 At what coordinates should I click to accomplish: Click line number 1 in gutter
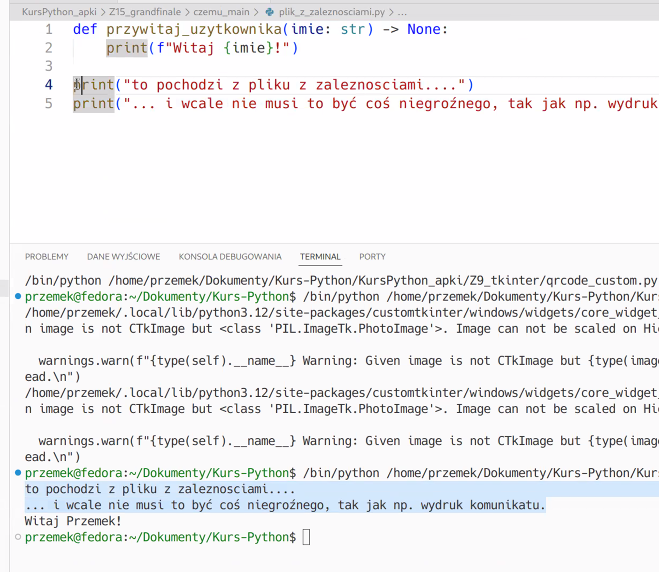pos(49,29)
